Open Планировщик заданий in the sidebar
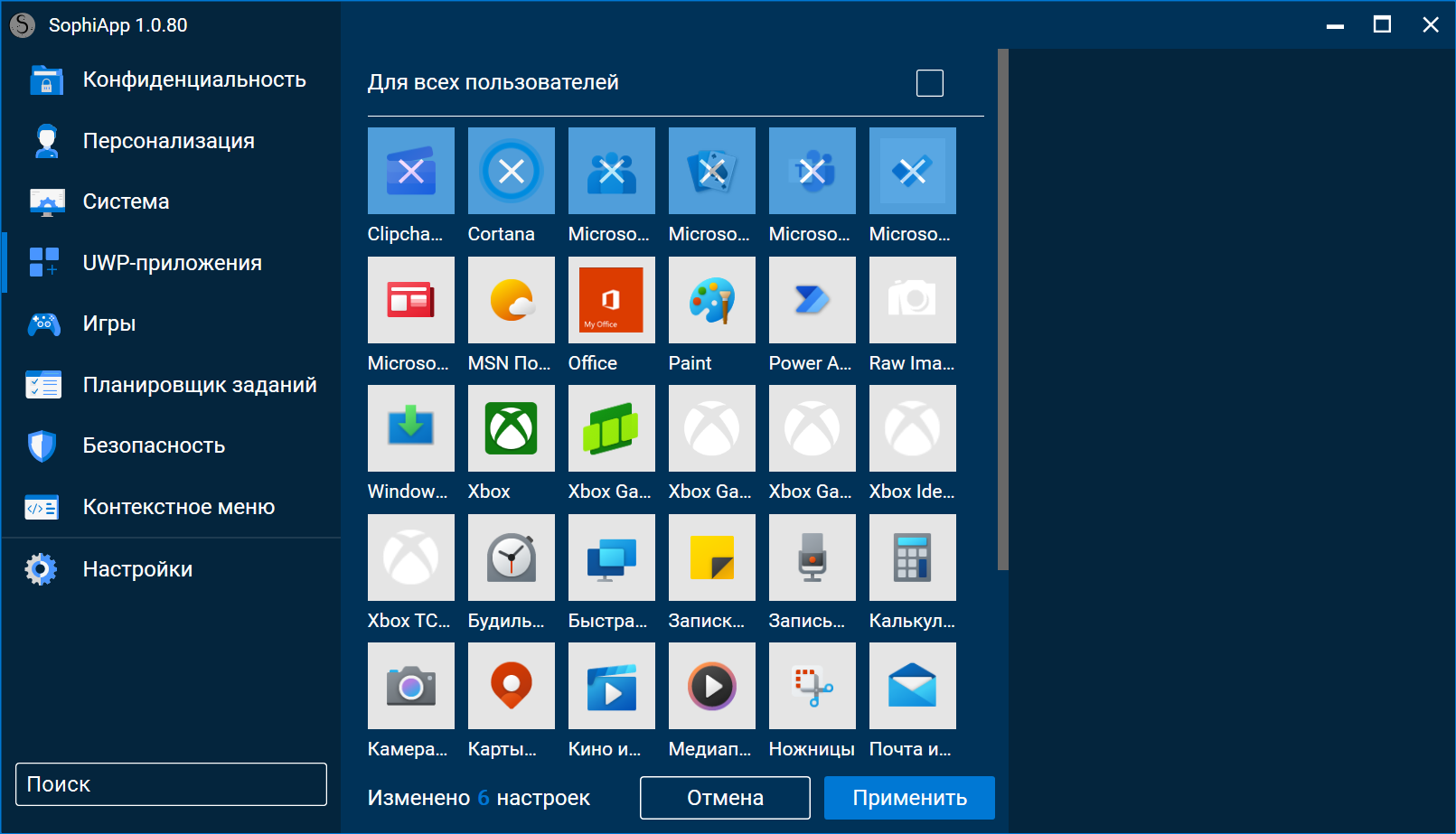1456x834 pixels. pyautogui.click(x=172, y=385)
